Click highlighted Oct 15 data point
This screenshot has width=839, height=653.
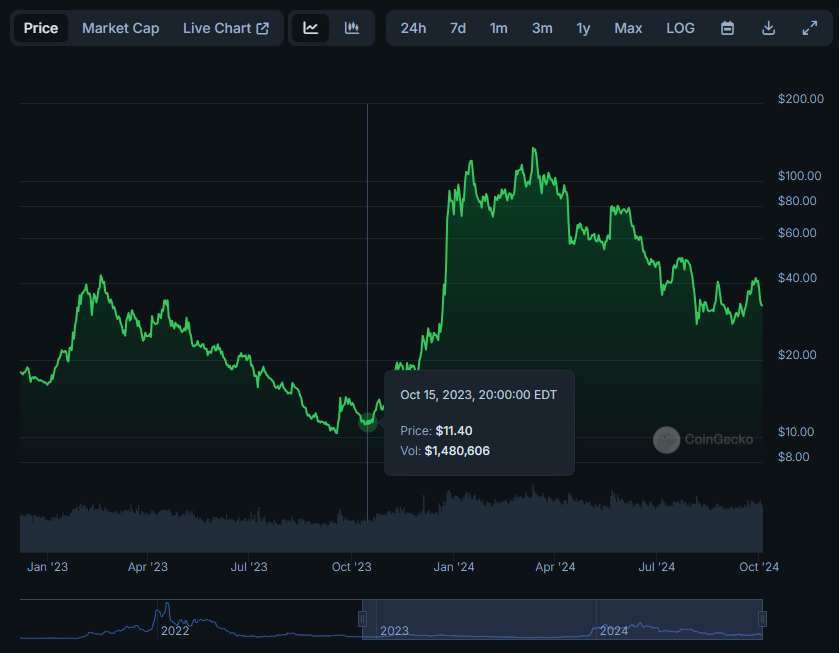tap(368, 422)
